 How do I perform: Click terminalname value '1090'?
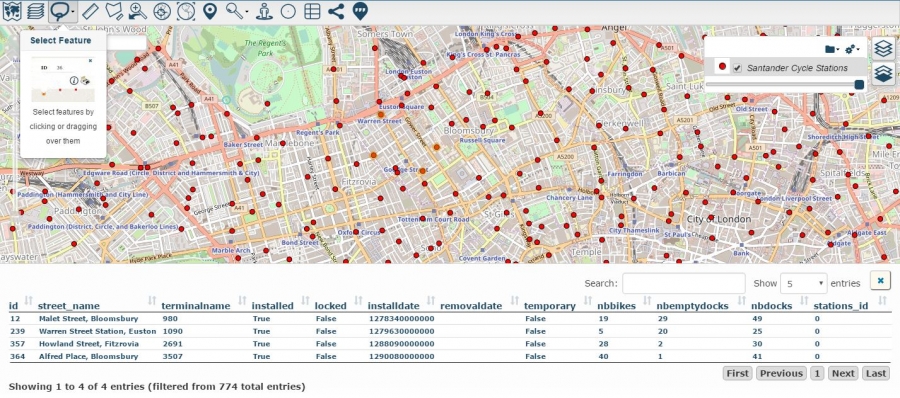pos(173,331)
